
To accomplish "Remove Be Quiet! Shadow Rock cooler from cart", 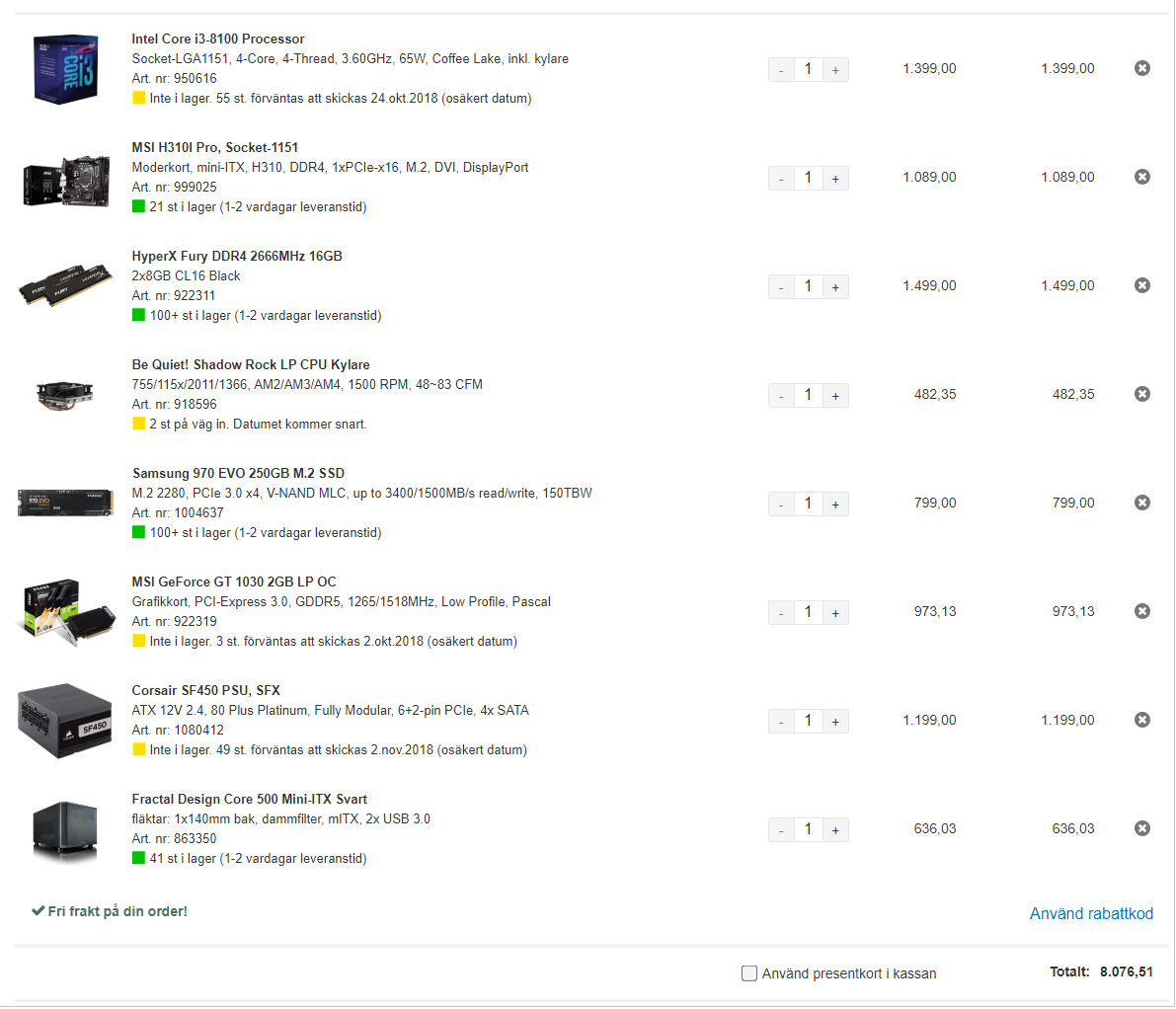I will pyautogui.click(x=1141, y=394).
